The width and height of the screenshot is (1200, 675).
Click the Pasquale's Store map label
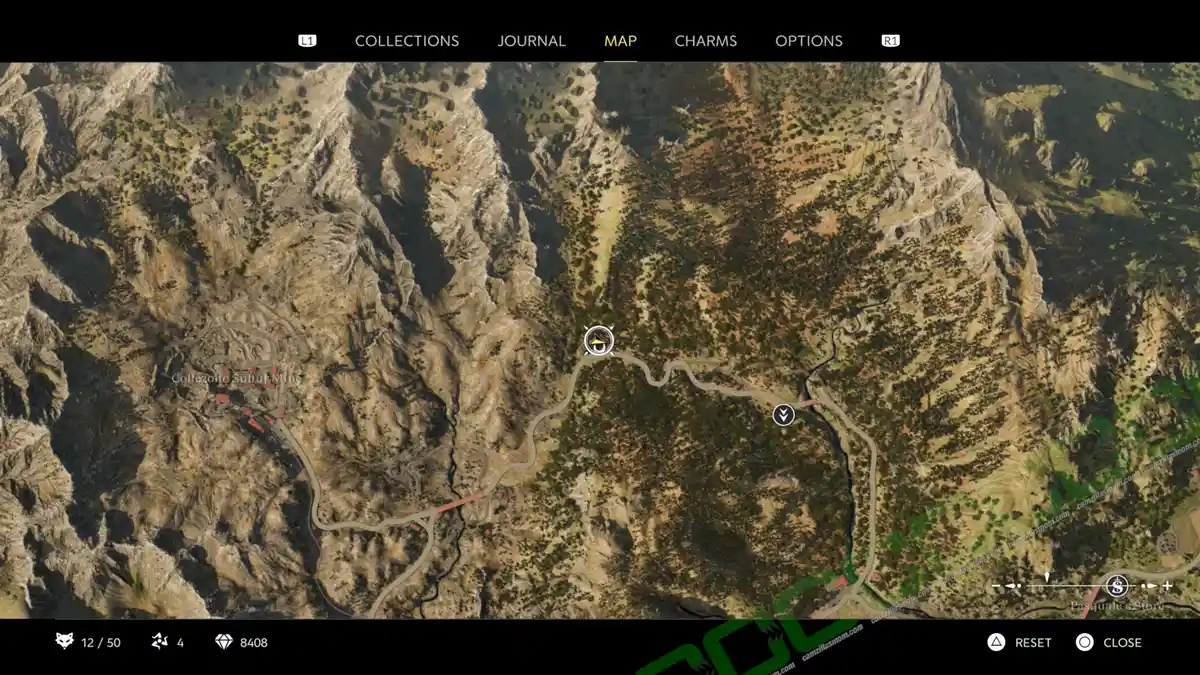pyautogui.click(x=1117, y=606)
